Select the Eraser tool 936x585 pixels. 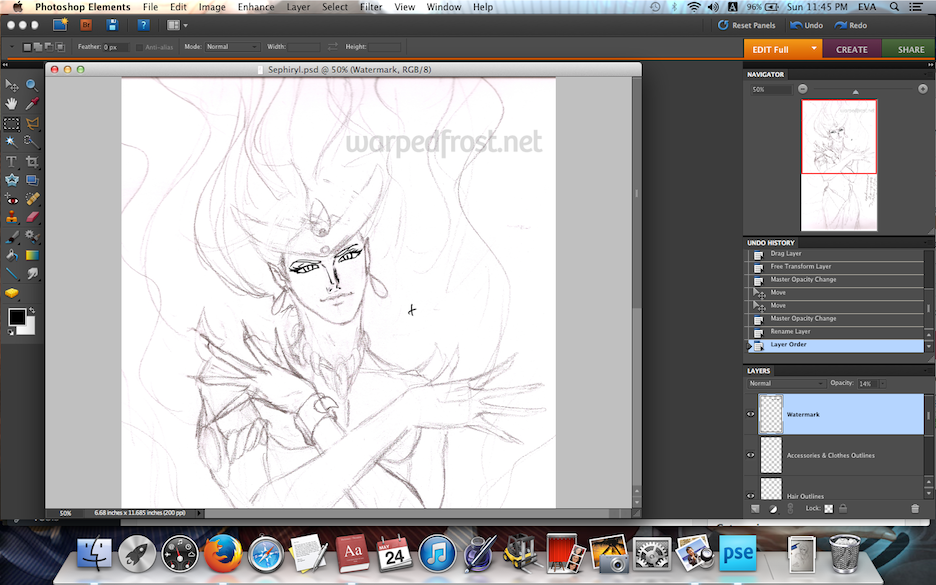click(32, 217)
